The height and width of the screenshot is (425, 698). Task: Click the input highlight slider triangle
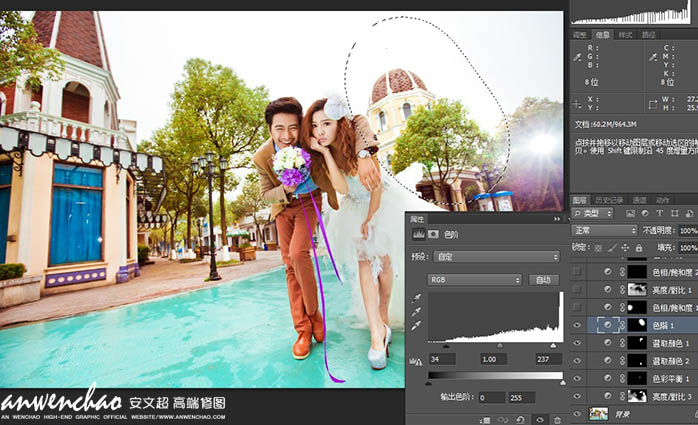[553, 345]
